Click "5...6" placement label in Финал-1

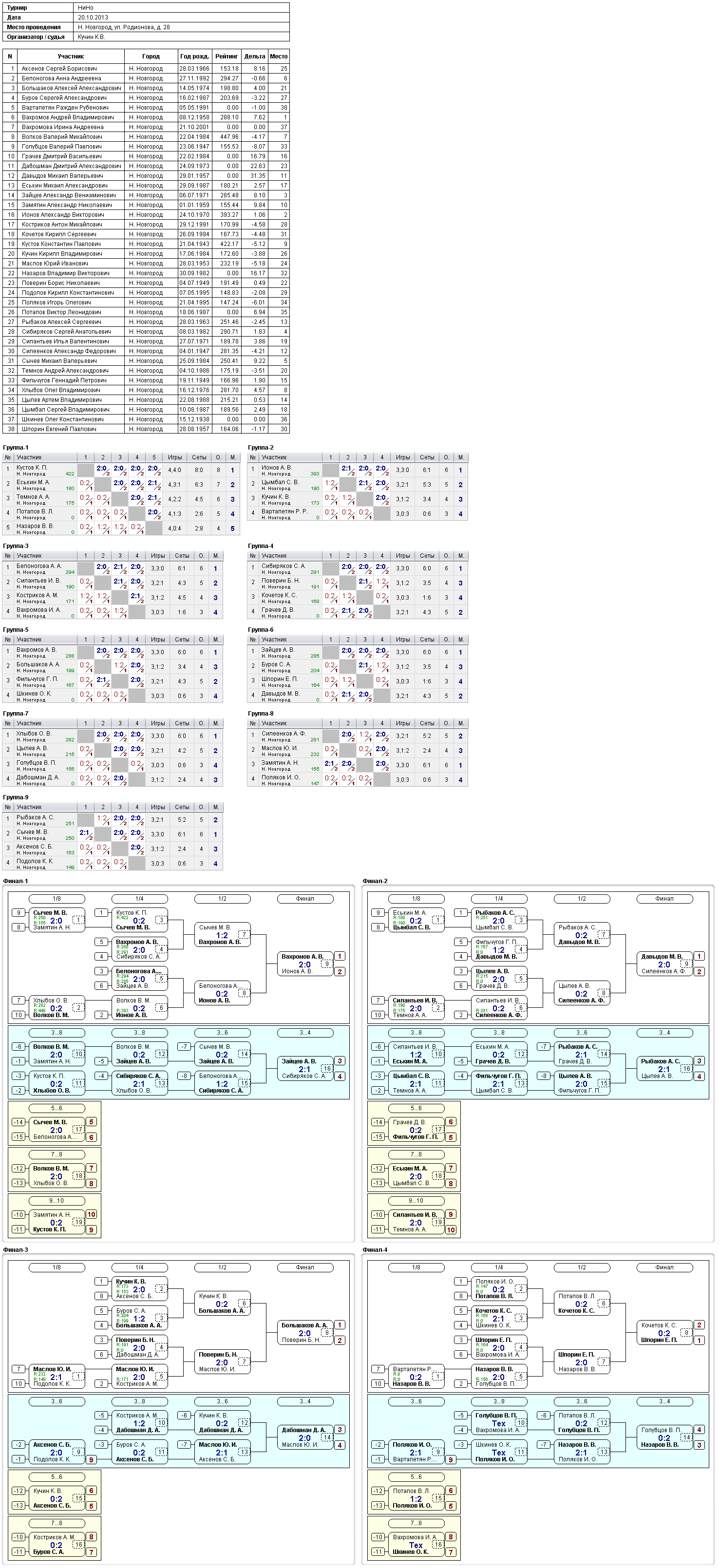(57, 1108)
